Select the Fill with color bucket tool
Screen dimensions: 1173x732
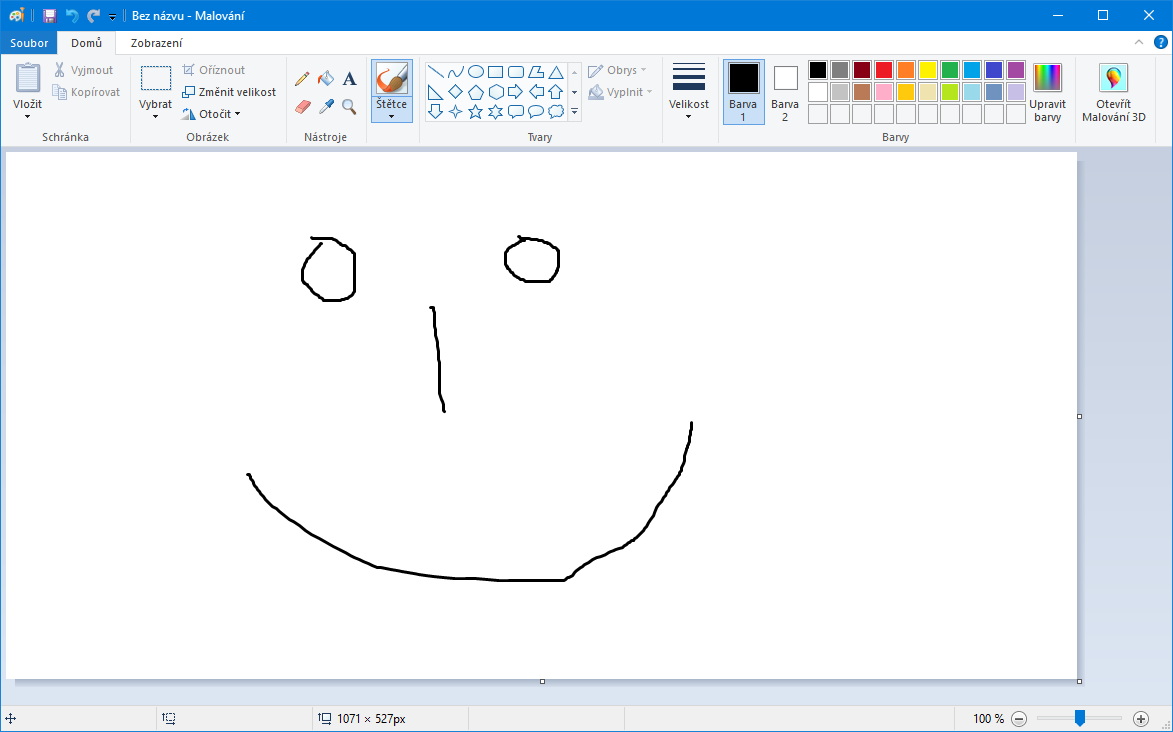(x=325, y=79)
